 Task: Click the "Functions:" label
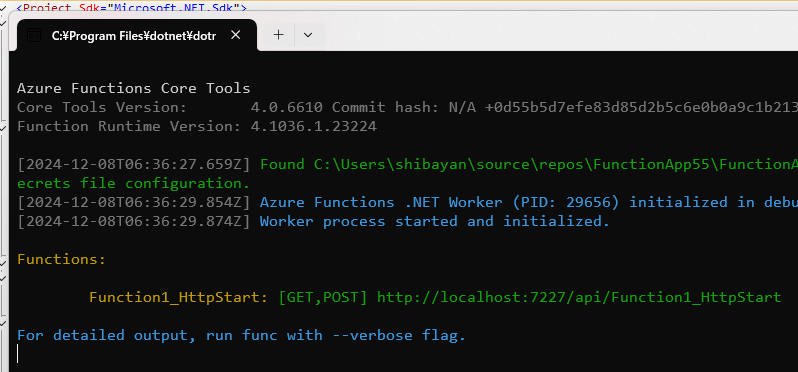click(x=61, y=259)
